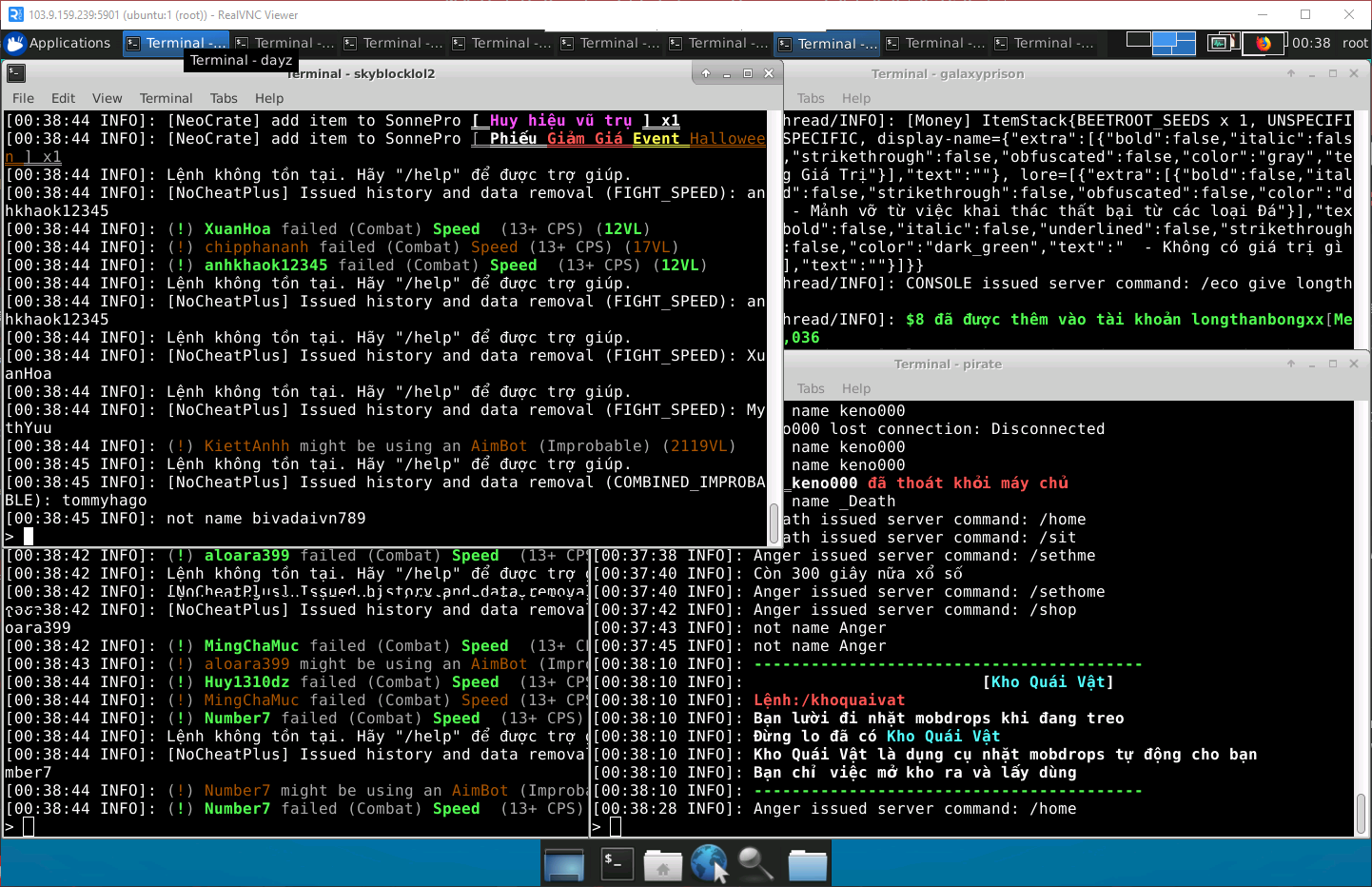Select the first Terminal taskbar button
Screen dimensions: 1372x887
[176, 43]
